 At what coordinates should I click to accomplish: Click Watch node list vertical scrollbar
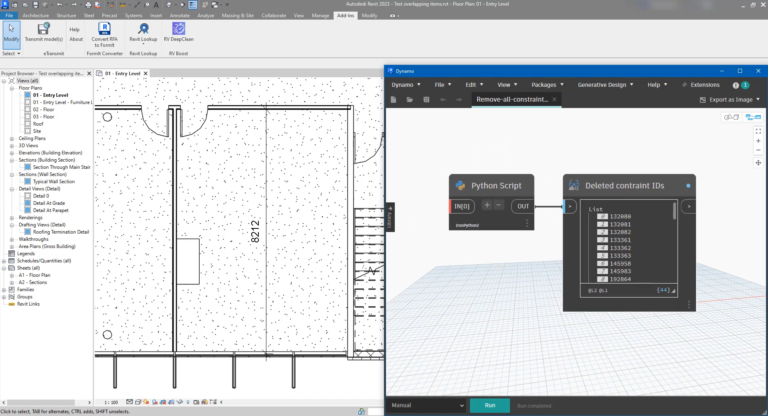(x=674, y=211)
